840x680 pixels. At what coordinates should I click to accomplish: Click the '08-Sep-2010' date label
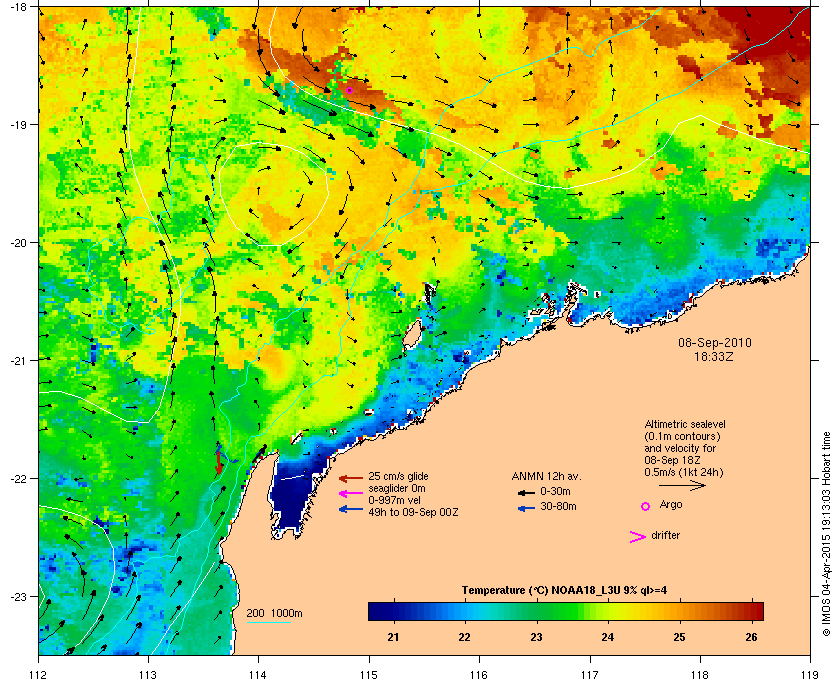(715, 342)
